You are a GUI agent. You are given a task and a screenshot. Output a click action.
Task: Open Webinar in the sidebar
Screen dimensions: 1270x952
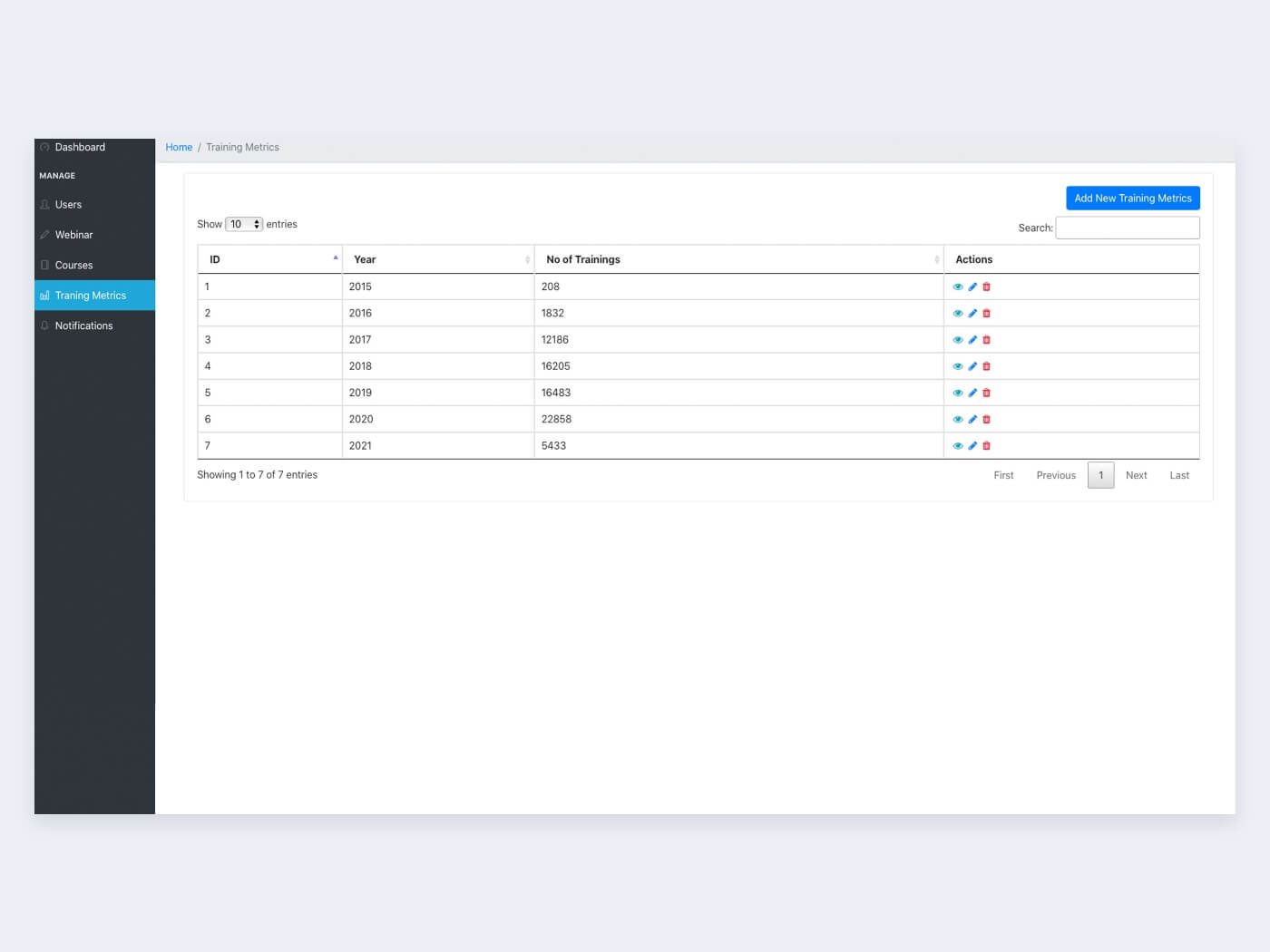pyautogui.click(x=74, y=235)
